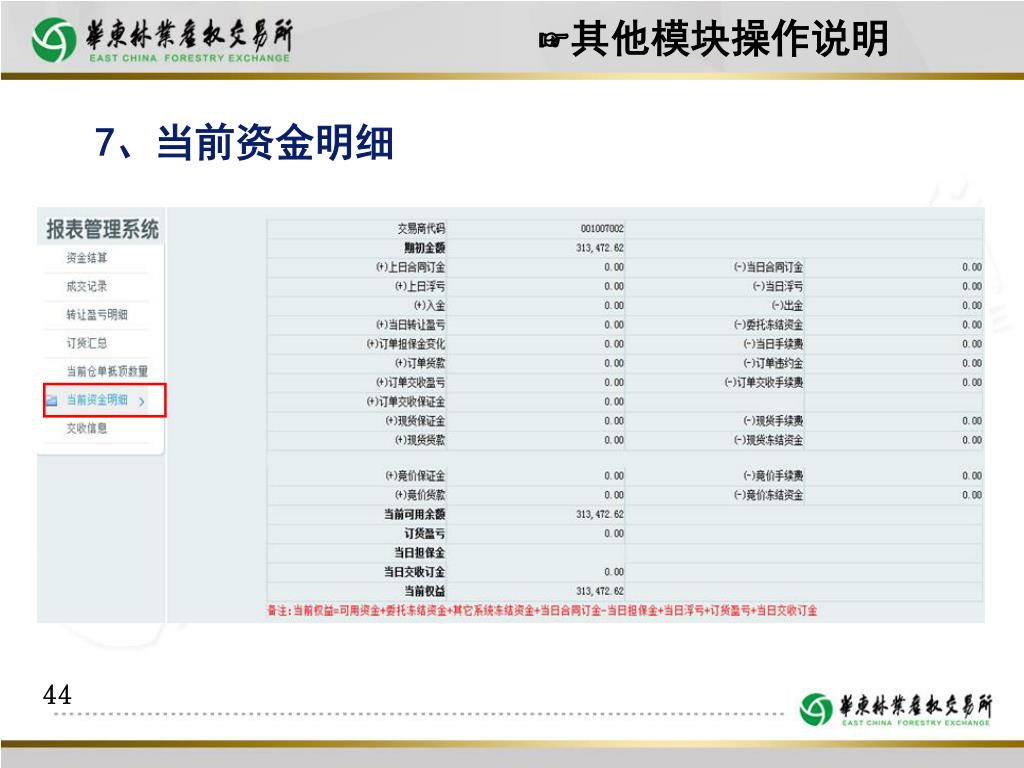Viewport: 1024px width, 768px height.
Task: Click the 当前可用余额 row label
Action: (415, 515)
